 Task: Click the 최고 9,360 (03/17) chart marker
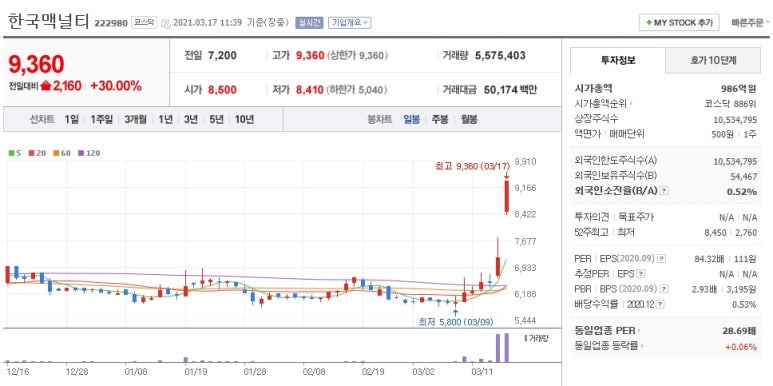[x=472, y=167]
